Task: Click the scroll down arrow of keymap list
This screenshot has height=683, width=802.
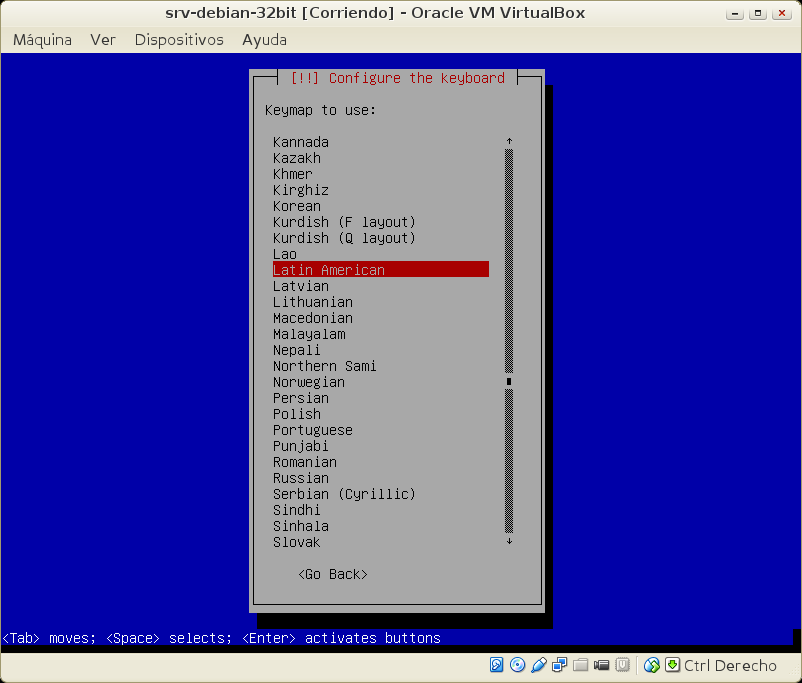Action: coord(509,542)
